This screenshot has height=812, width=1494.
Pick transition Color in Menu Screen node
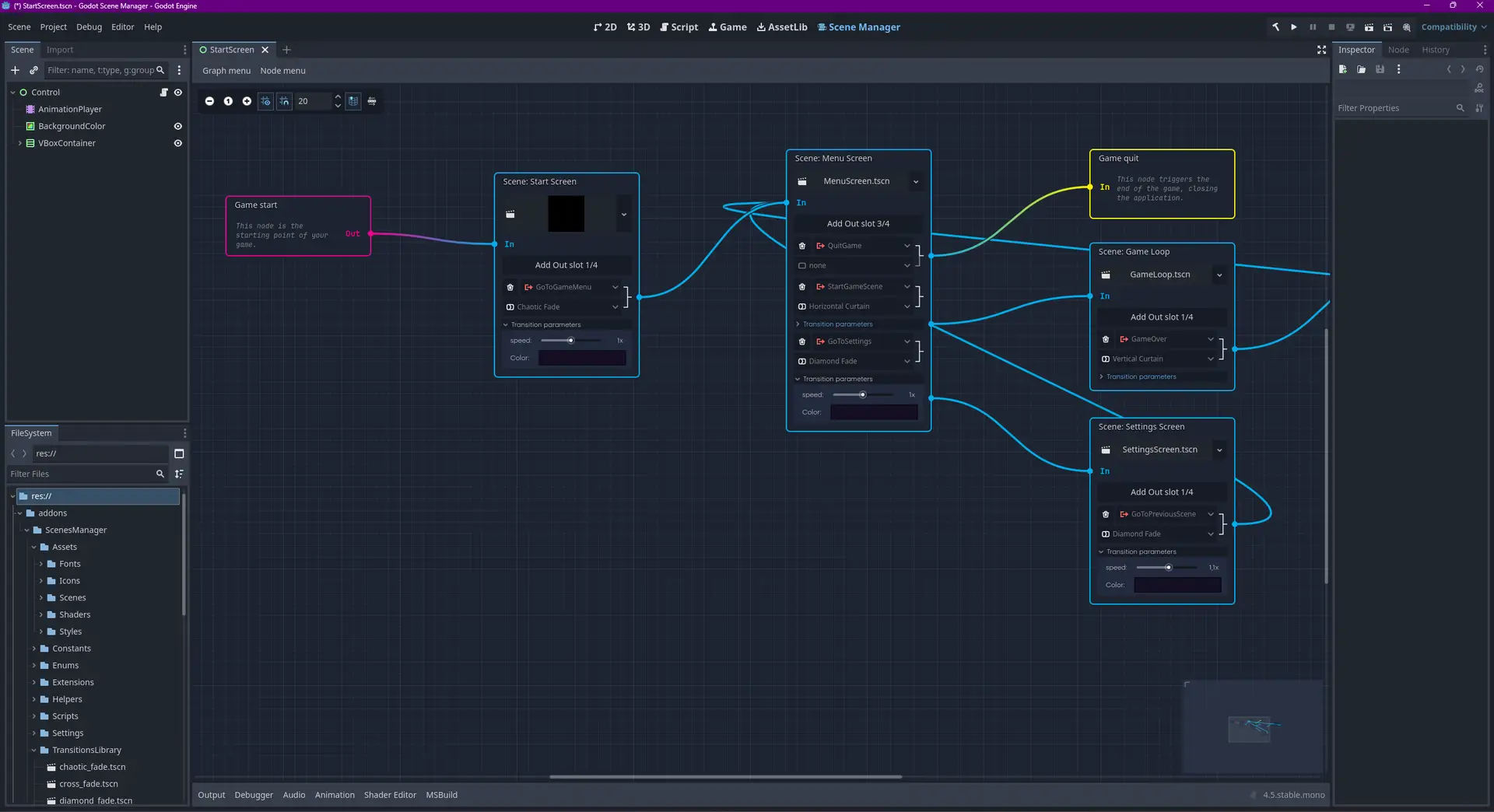tap(874, 412)
